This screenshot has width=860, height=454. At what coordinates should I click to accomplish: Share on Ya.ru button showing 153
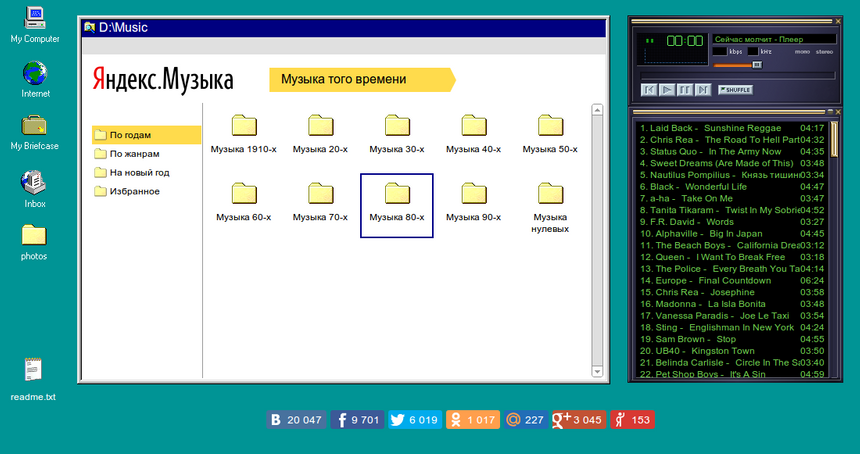[632, 419]
